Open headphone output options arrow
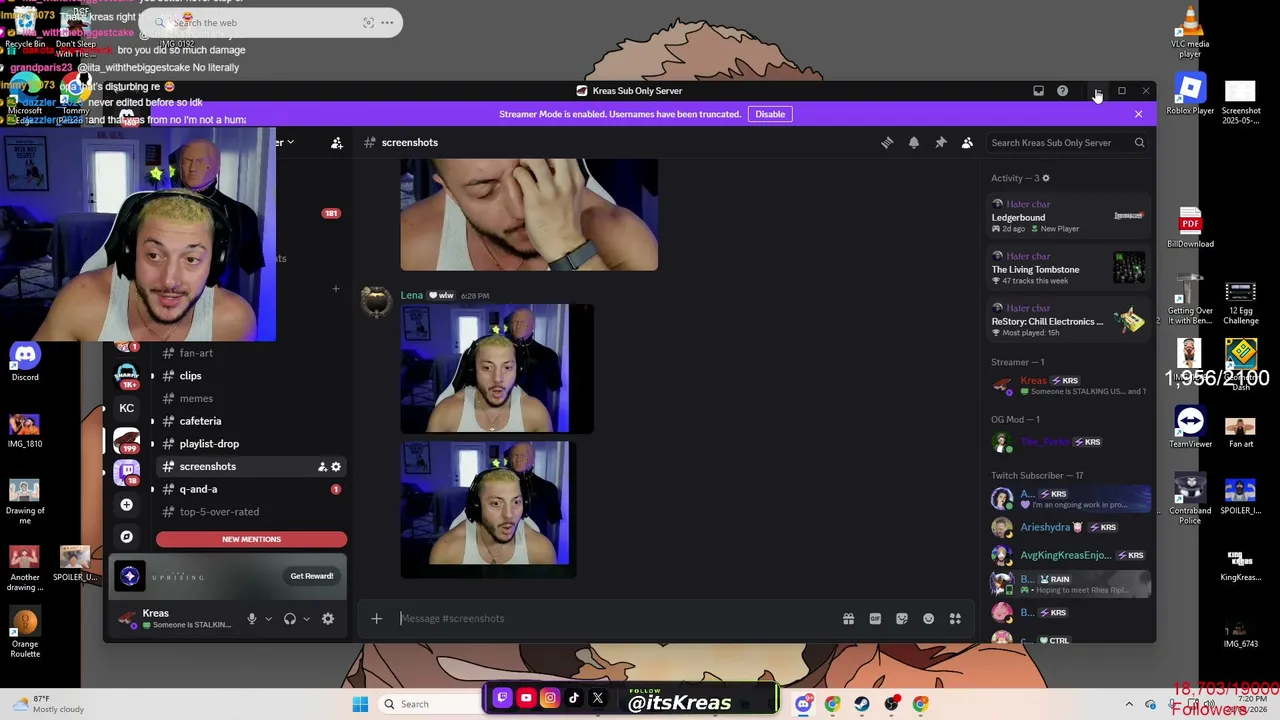1280x720 pixels. [x=306, y=619]
